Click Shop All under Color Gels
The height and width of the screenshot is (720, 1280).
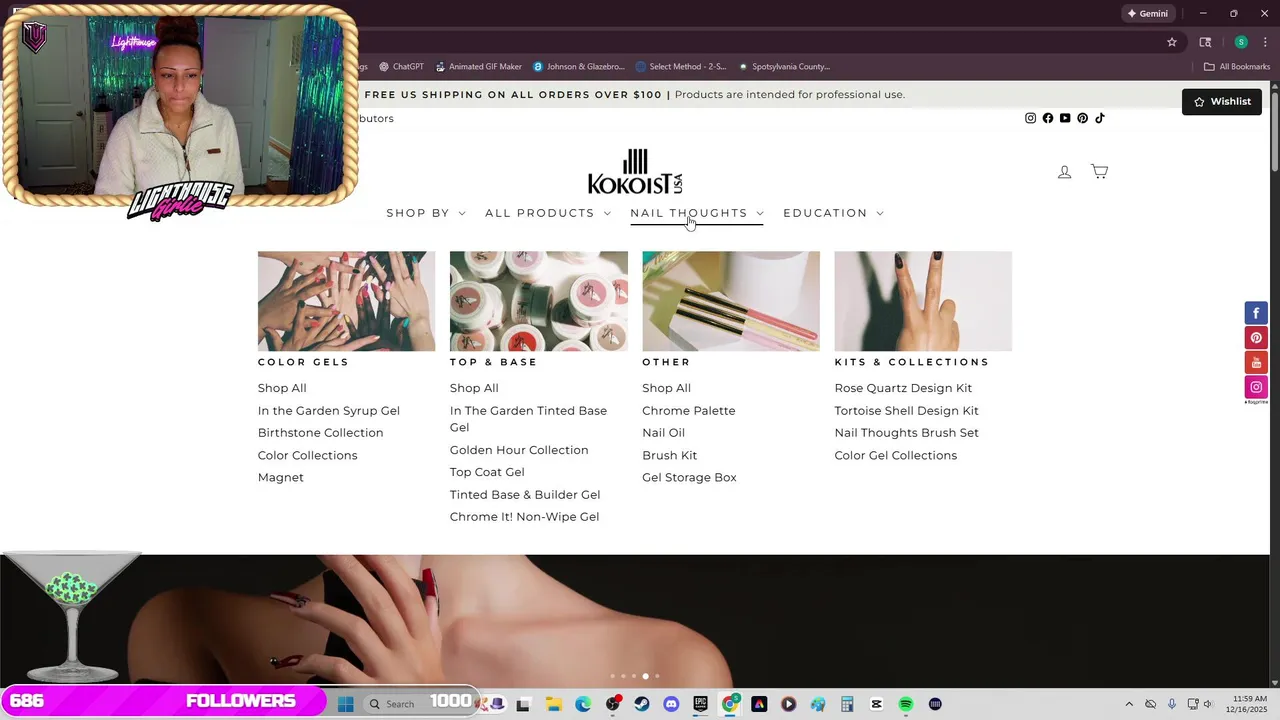tap(282, 388)
